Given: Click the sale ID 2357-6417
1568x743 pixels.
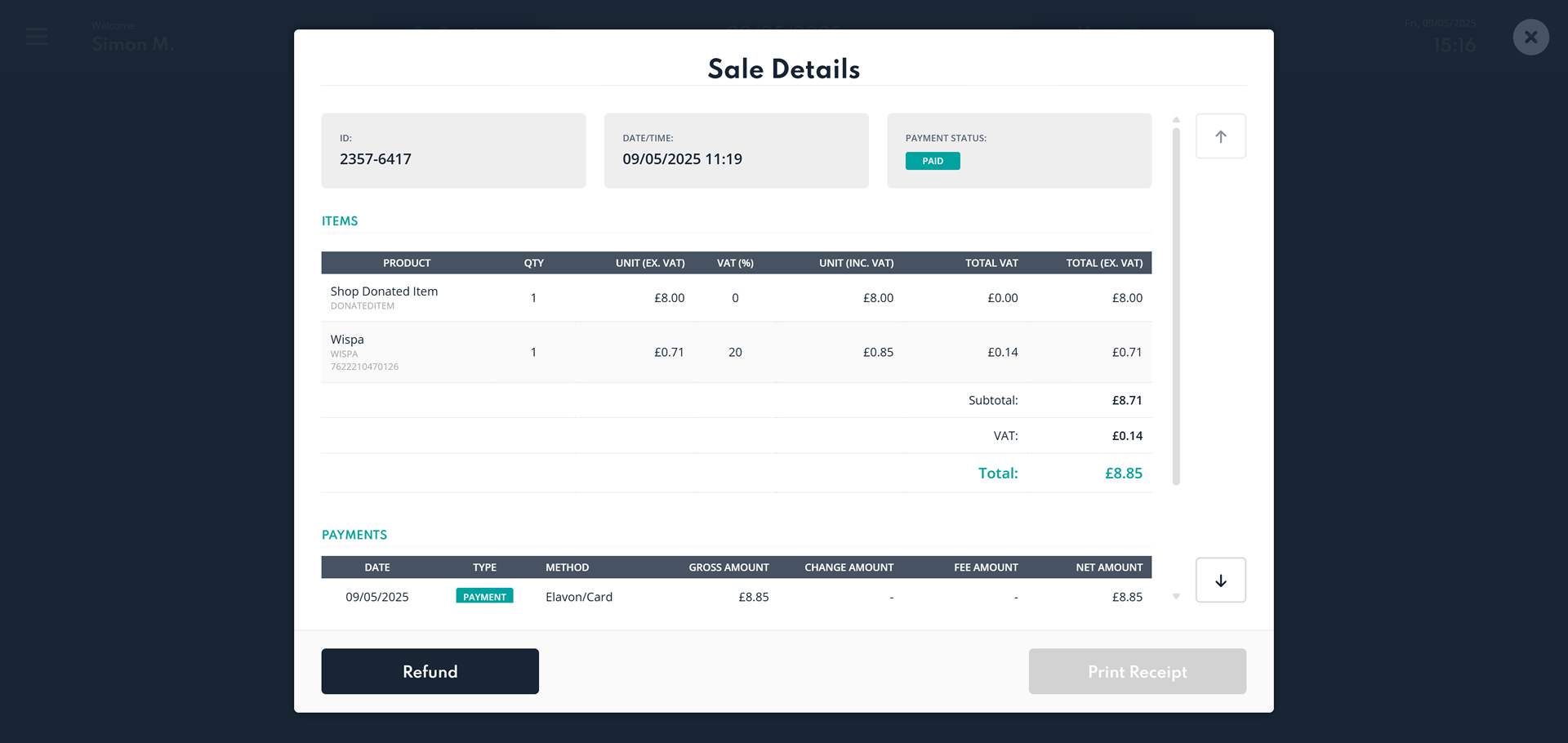Looking at the screenshot, I should tap(376, 159).
